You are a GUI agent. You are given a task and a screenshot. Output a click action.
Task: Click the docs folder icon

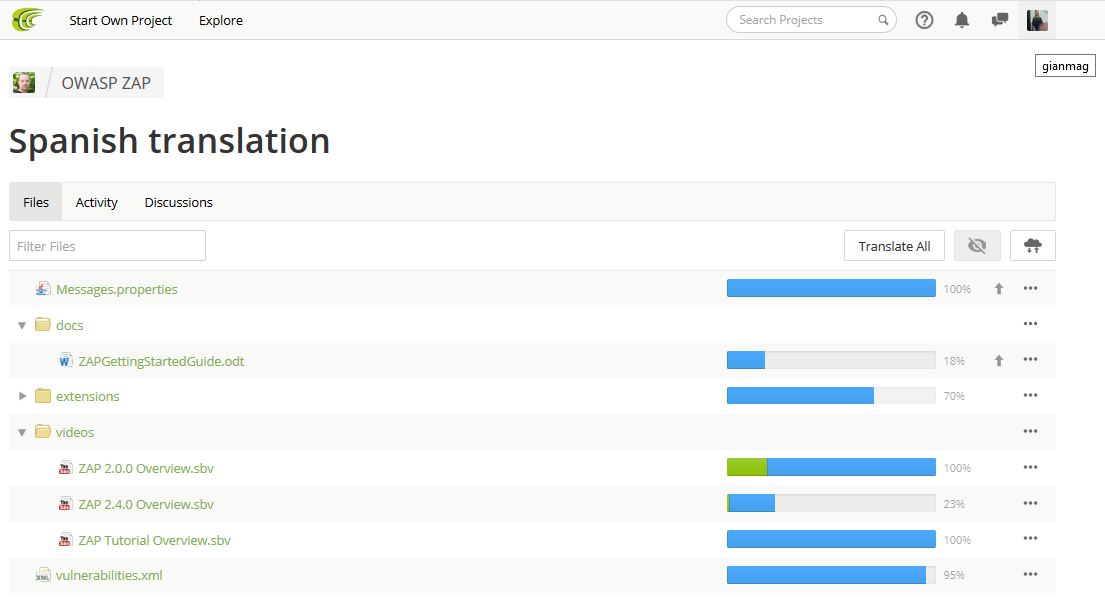tap(43, 324)
